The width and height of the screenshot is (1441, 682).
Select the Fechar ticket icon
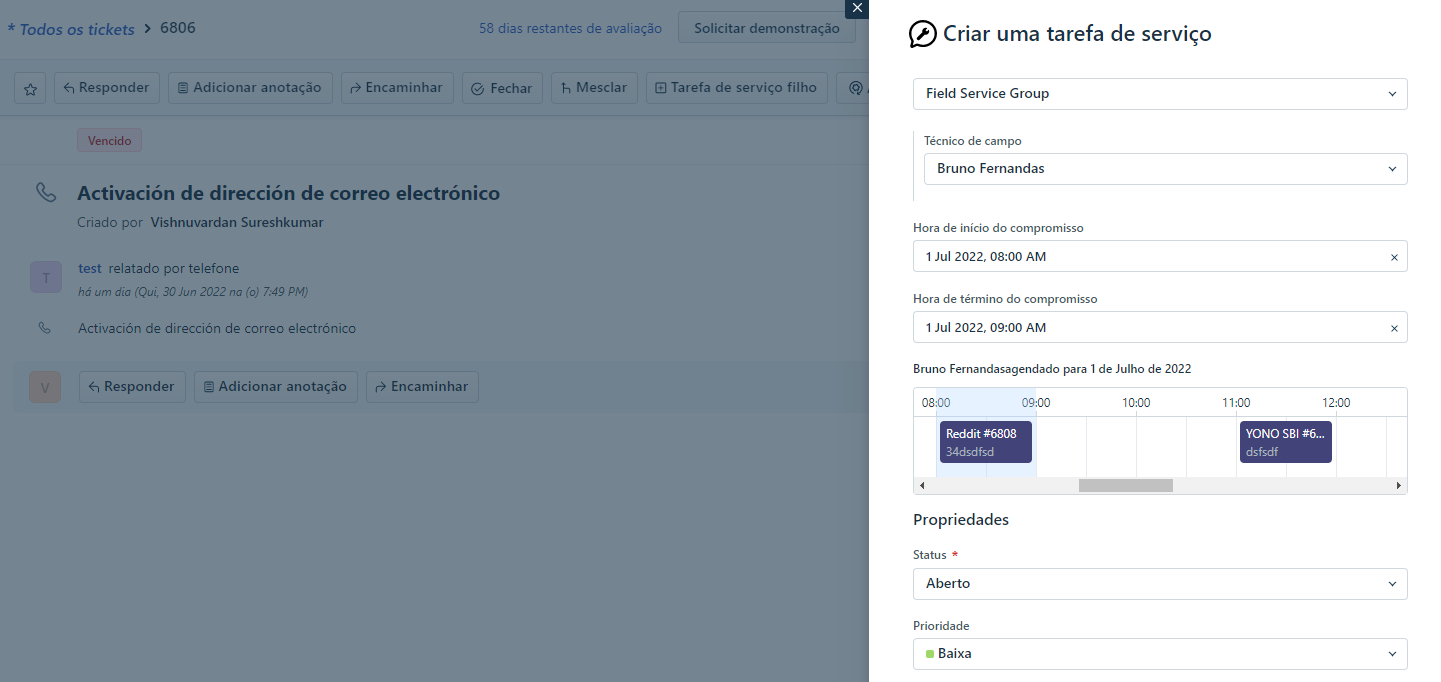coord(477,87)
